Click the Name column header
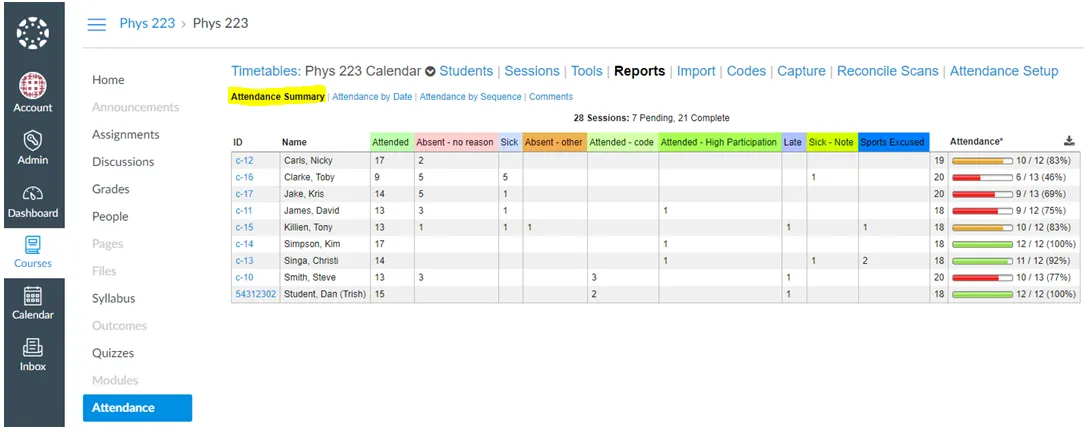Image resolution: width=1089 pixels, height=432 pixels. click(x=294, y=142)
